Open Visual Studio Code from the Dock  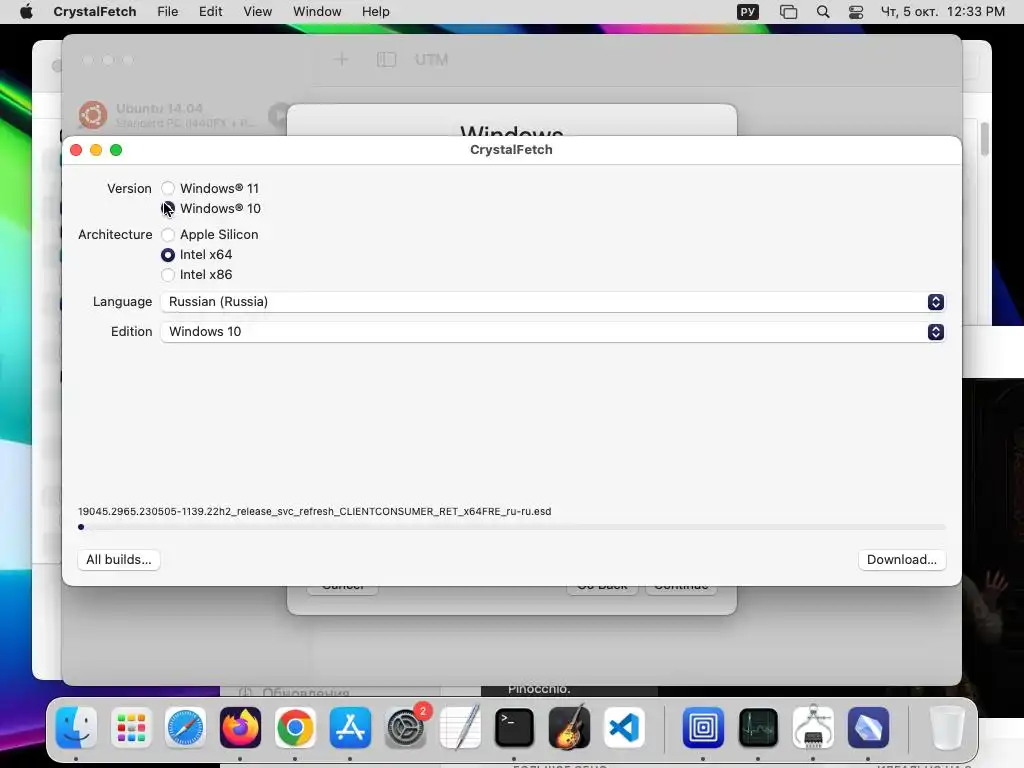(624, 728)
